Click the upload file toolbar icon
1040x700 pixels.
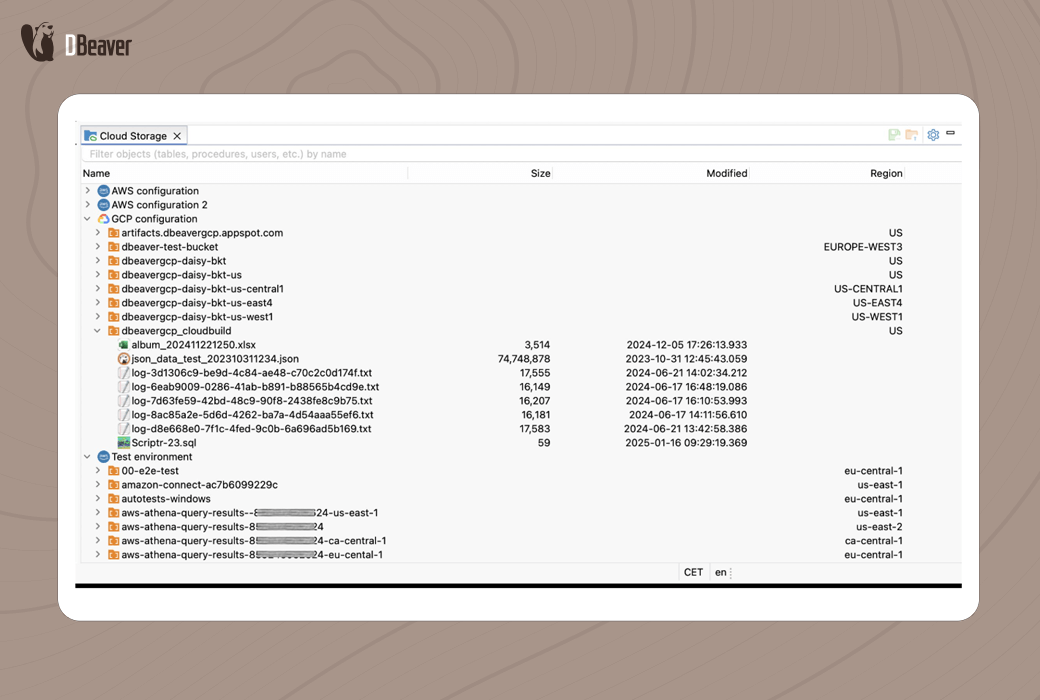tap(893, 134)
